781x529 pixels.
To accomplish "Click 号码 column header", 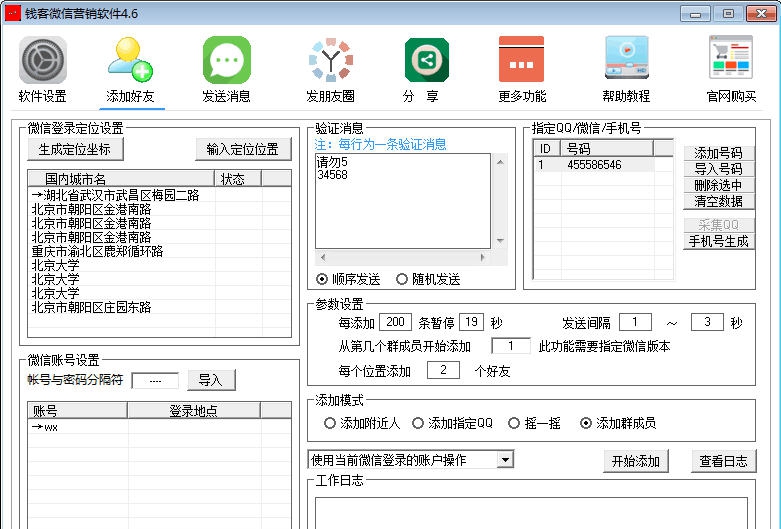I will pos(607,148).
